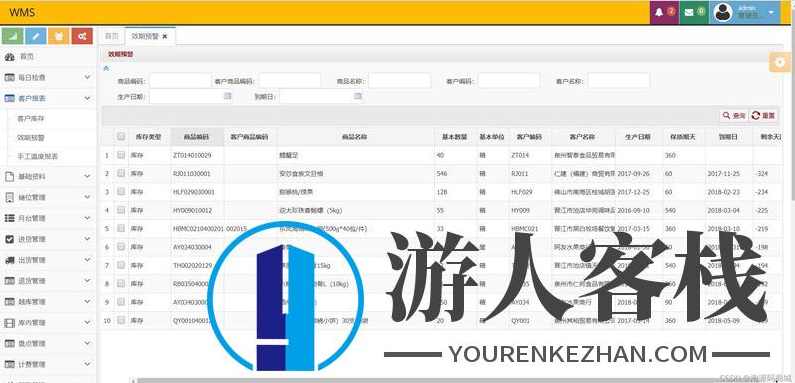Screen dimensions: 795x383
Task: Open calendar picker for 到期日
Action: click(x=358, y=96)
